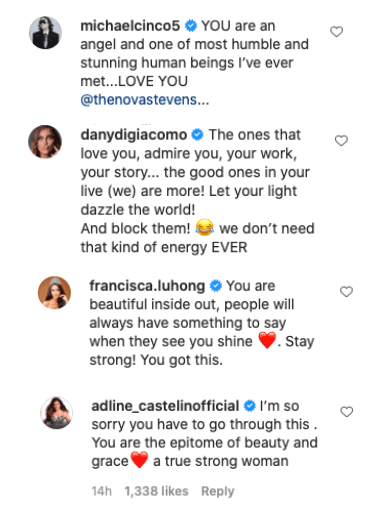Visit adline_castelinofficial's profile via username
This screenshot has height=508, width=384.
[165, 406]
